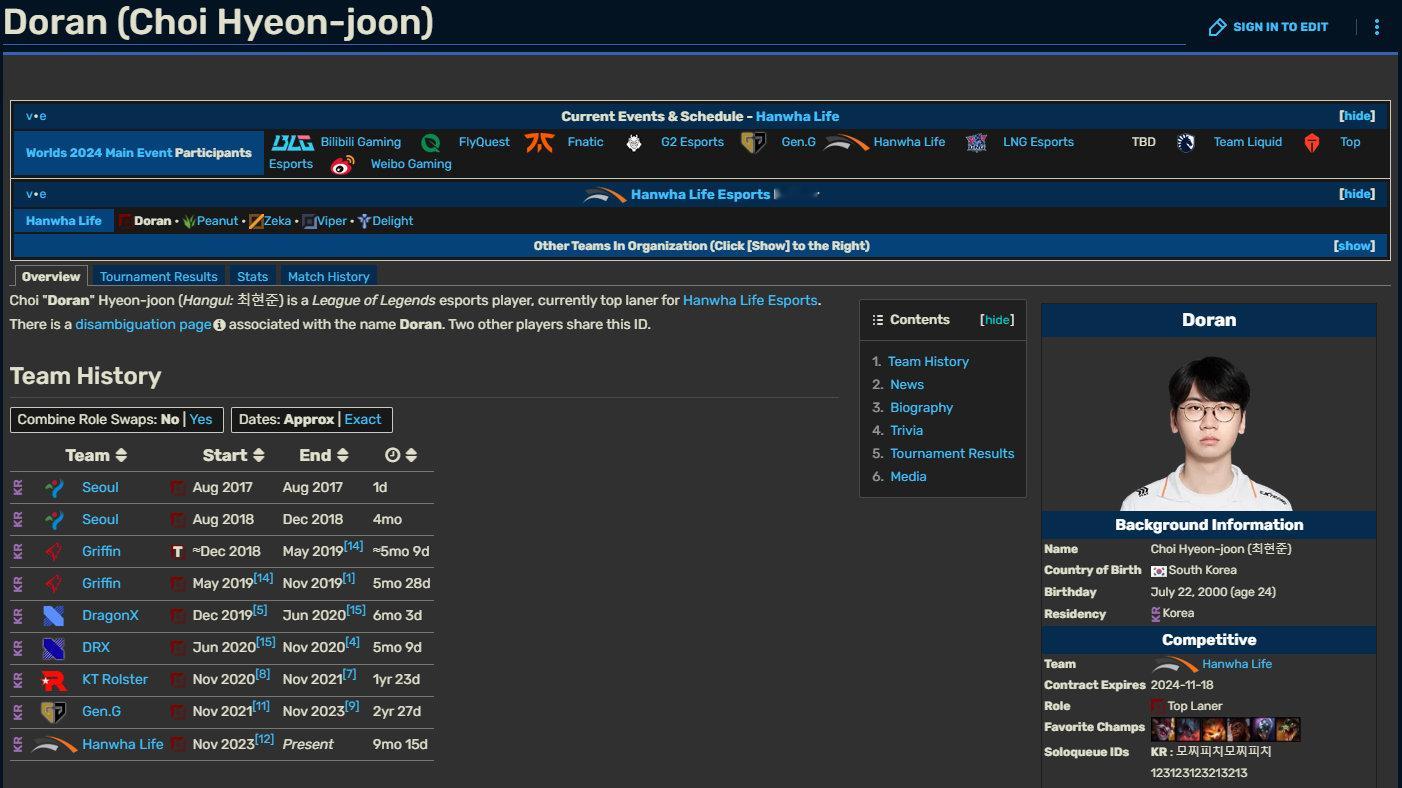Switch to the Match History tab

pyautogui.click(x=329, y=276)
